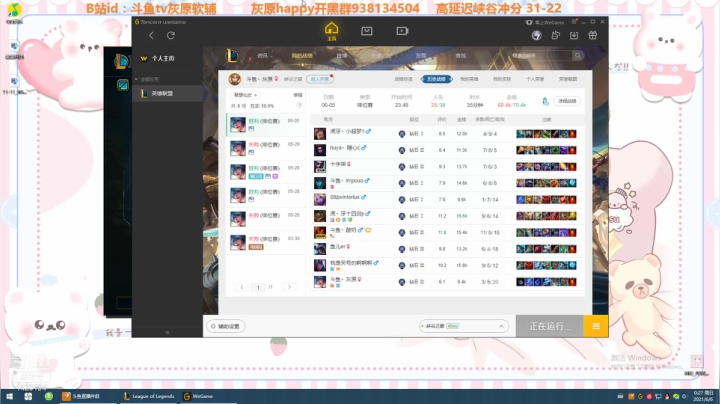Click player name 斗鱼、灰原 in header
The height and width of the screenshot is (404, 720).
point(259,79)
